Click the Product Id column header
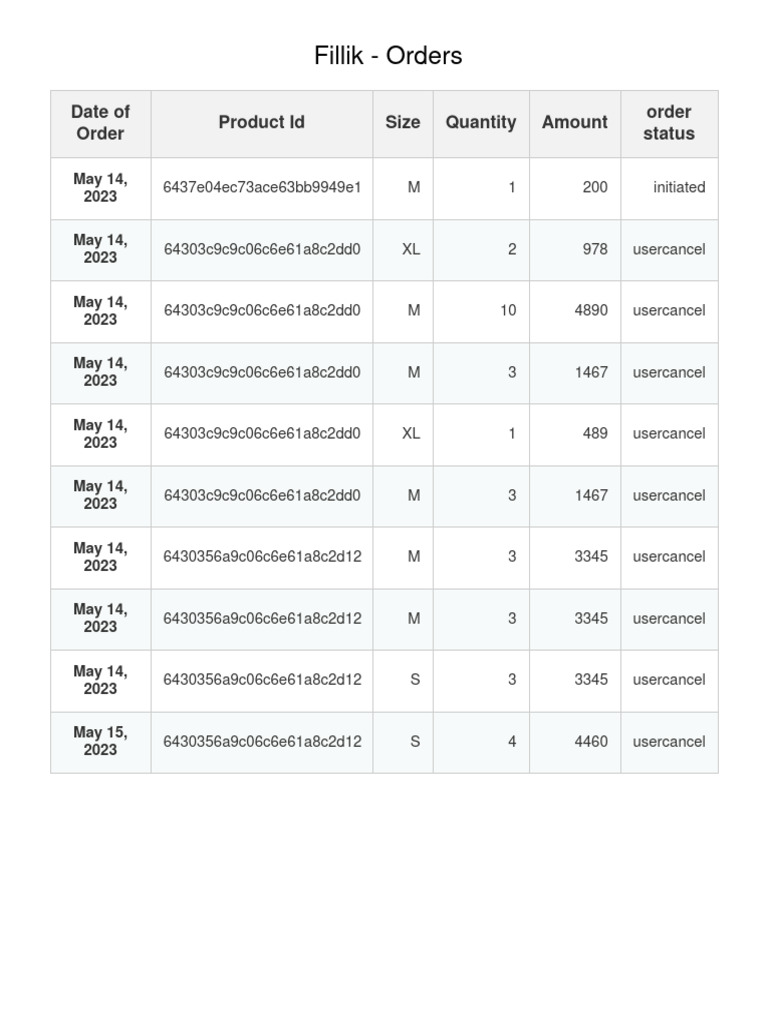The width and height of the screenshot is (768, 1024). [262, 123]
